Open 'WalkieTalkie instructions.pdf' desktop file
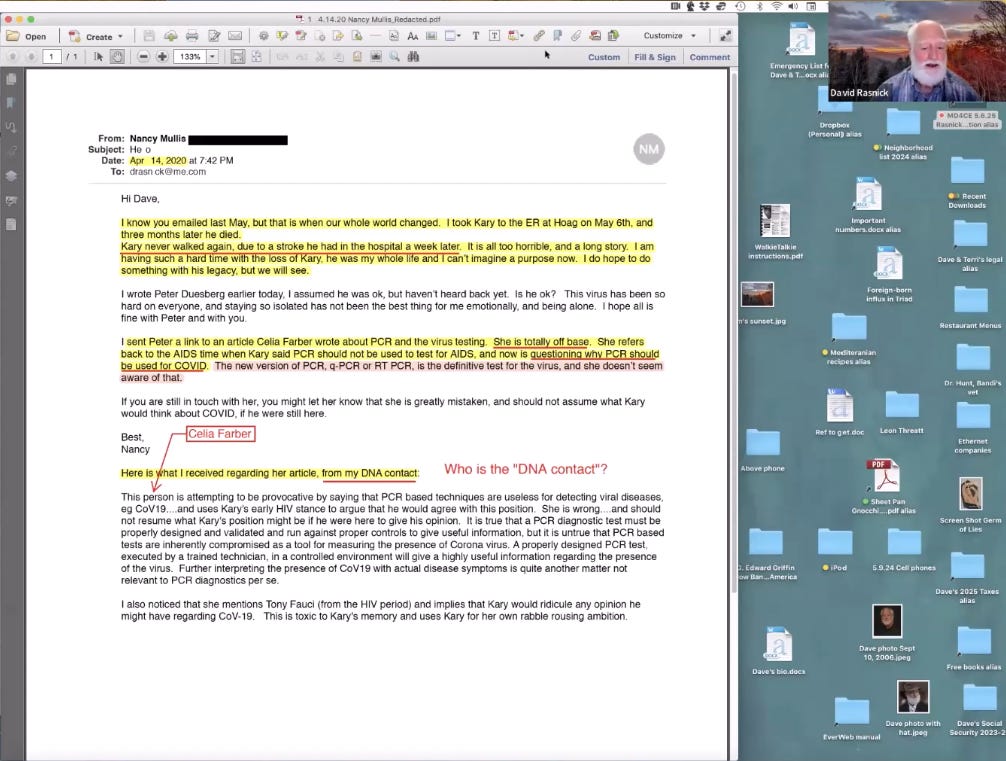 coord(775,232)
